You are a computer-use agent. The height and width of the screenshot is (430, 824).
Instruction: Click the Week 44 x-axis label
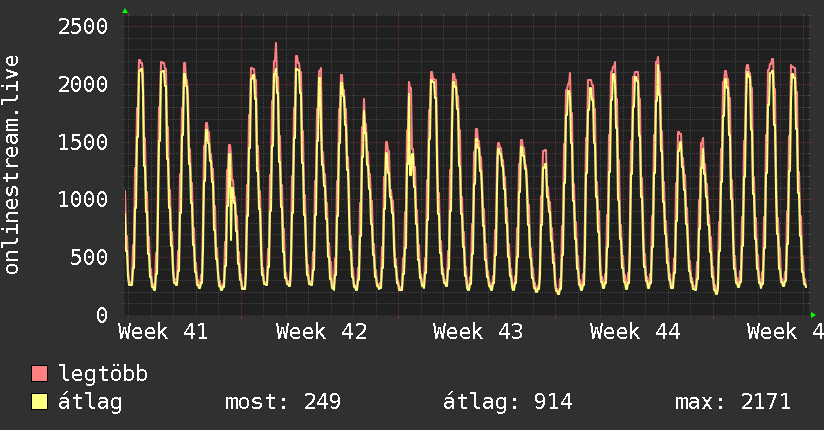(x=635, y=332)
